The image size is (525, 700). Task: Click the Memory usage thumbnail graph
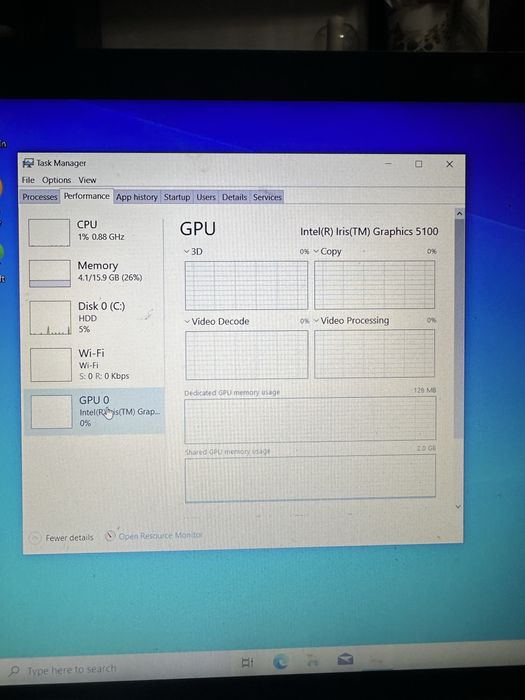(50, 273)
